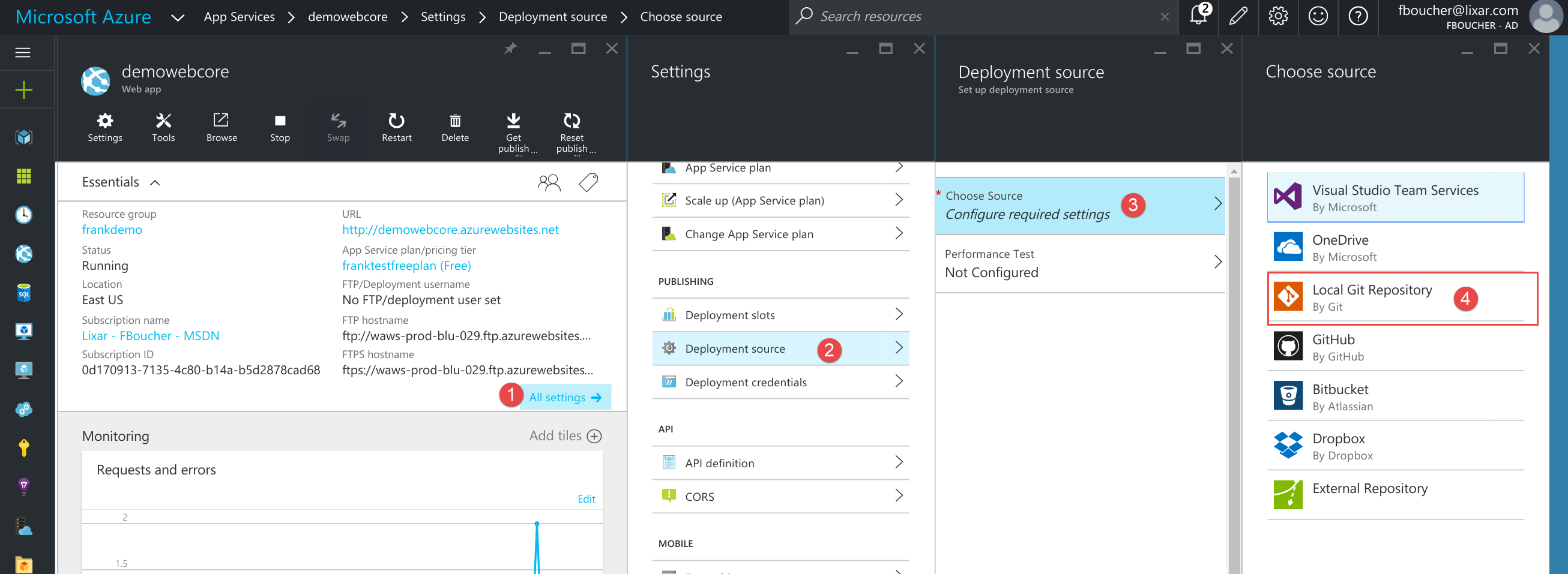1568x574 pixels.
Task: Select Bitbucket by Atlassian
Action: coord(1395,397)
